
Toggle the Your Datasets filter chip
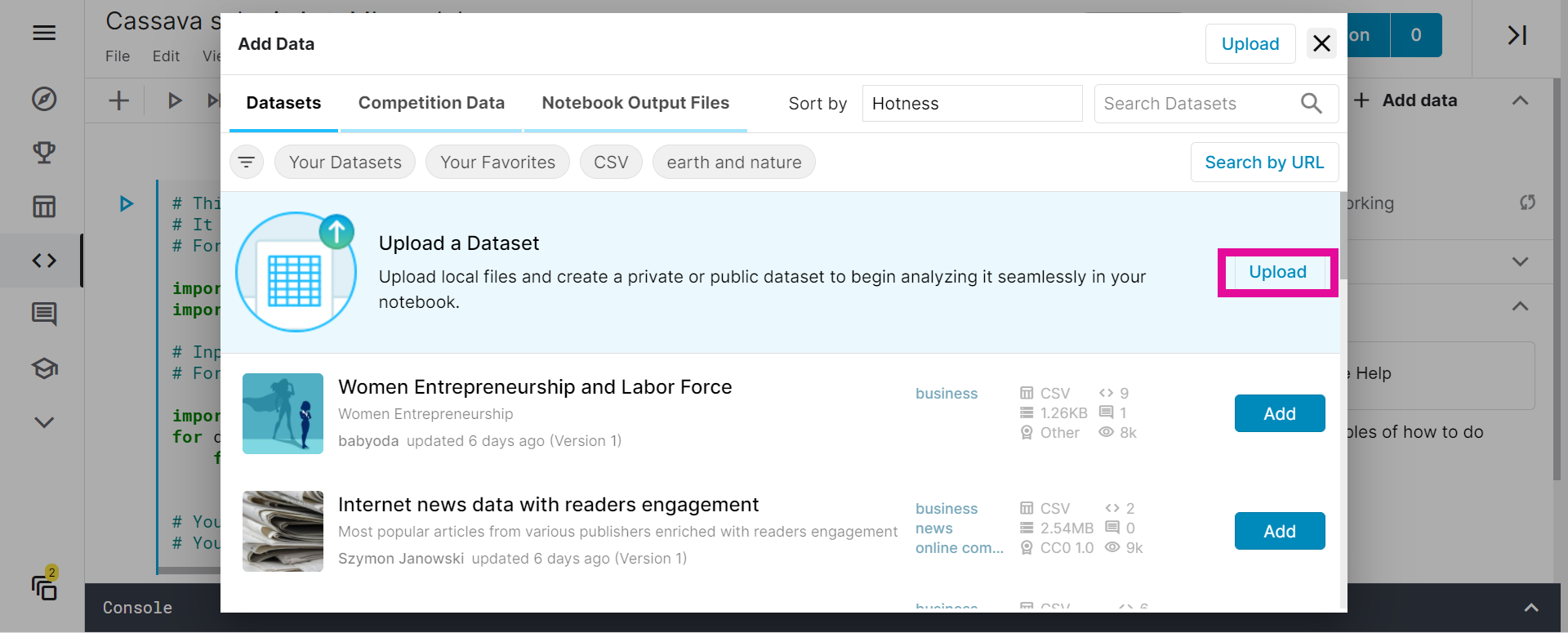345,162
